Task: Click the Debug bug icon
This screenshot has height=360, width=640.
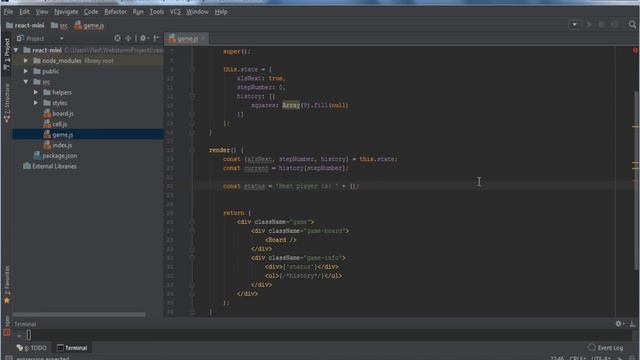Action: click(602, 24)
